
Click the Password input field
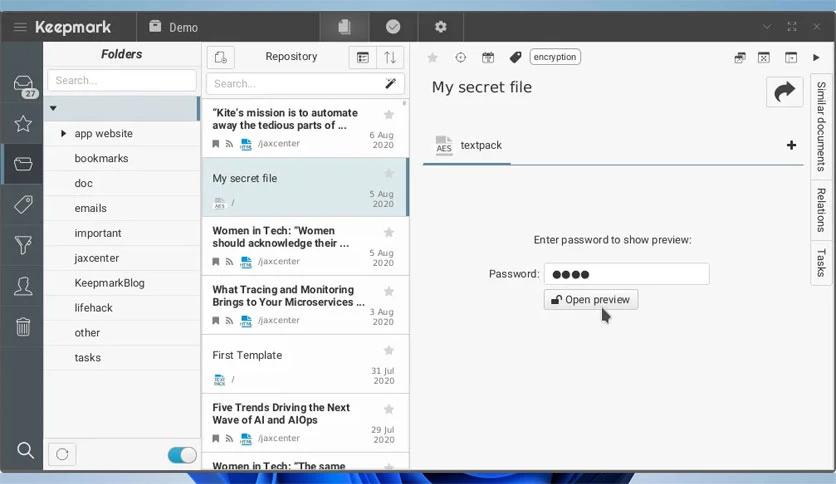click(x=626, y=274)
